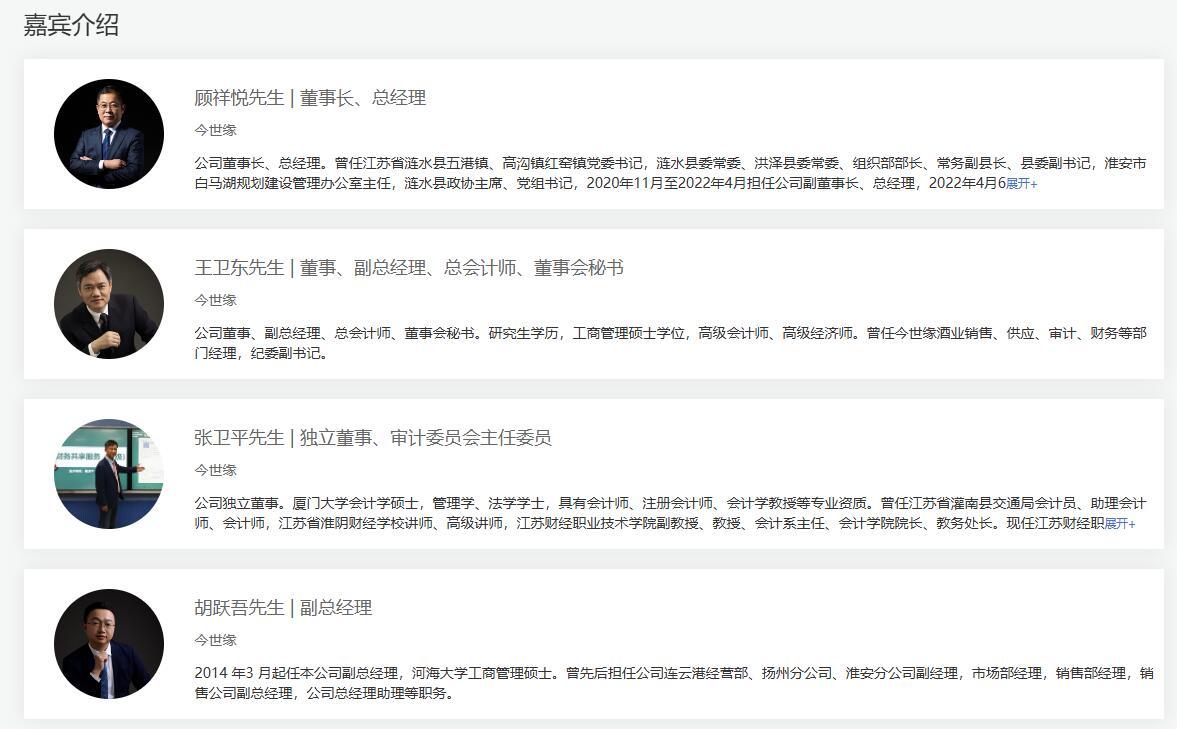Click 今世缘 under 顾祥悦先生
The image size is (1177, 729).
pos(215,130)
